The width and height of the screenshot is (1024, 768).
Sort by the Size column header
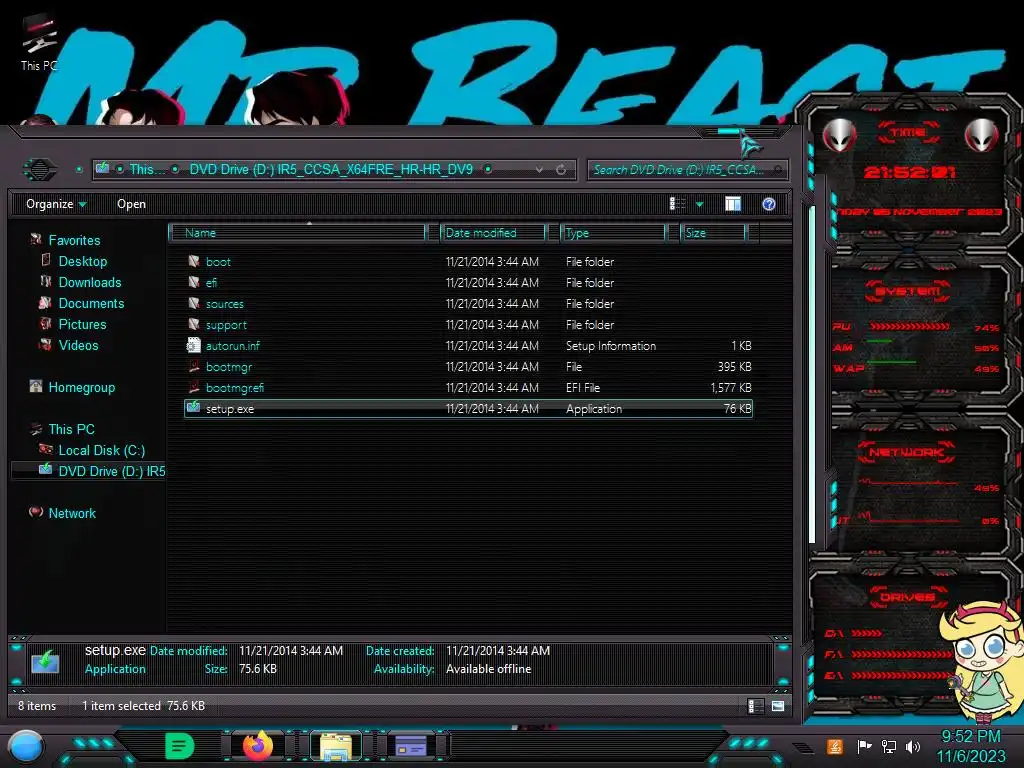(x=713, y=232)
